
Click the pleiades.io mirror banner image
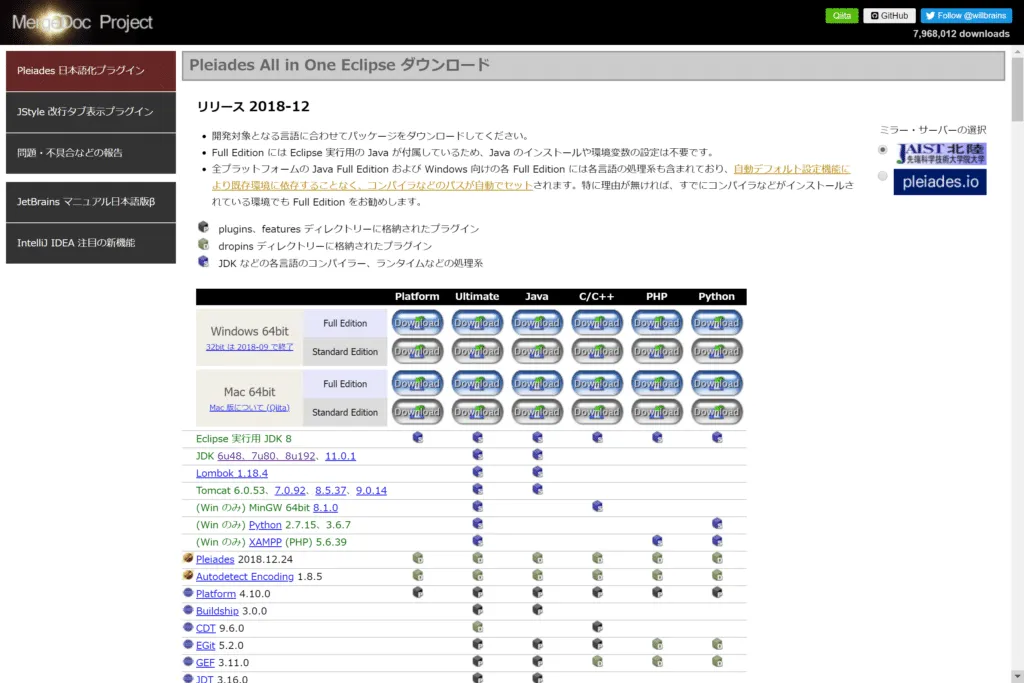pyautogui.click(x=940, y=182)
